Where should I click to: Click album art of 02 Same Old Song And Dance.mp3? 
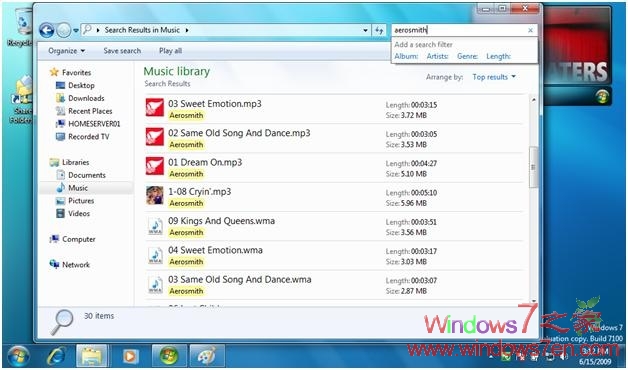[x=155, y=137]
